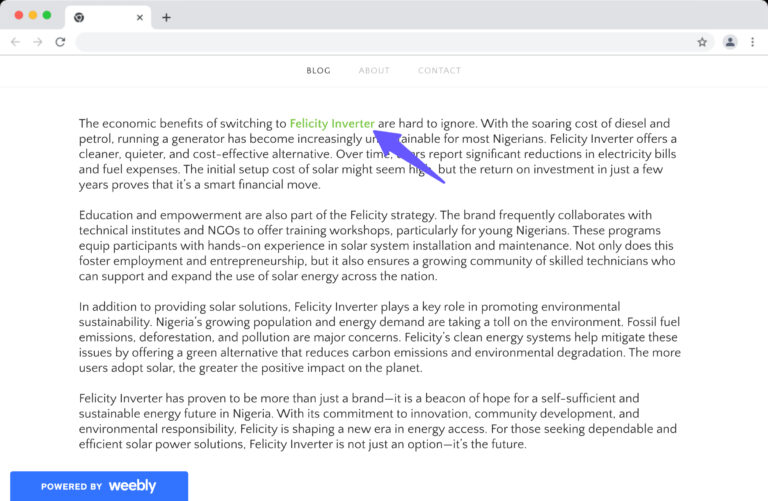Reload the page with refresh icon
Screen dimensions: 768x501
click(x=60, y=42)
